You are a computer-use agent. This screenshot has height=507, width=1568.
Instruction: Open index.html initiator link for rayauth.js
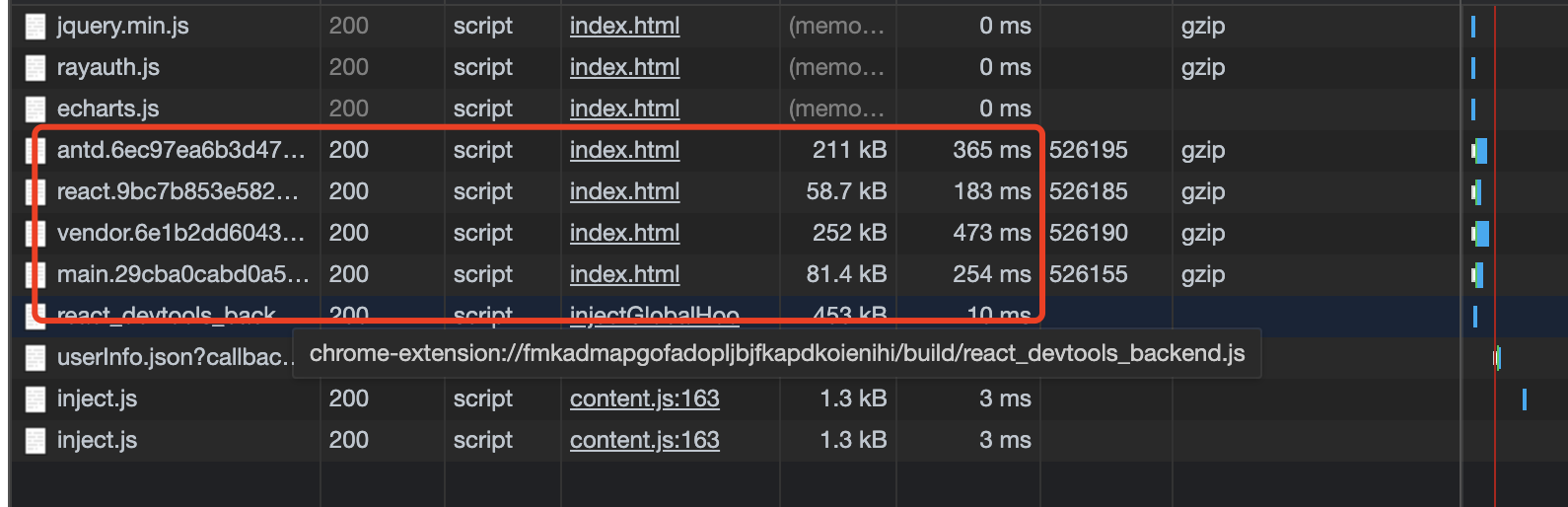click(624, 68)
